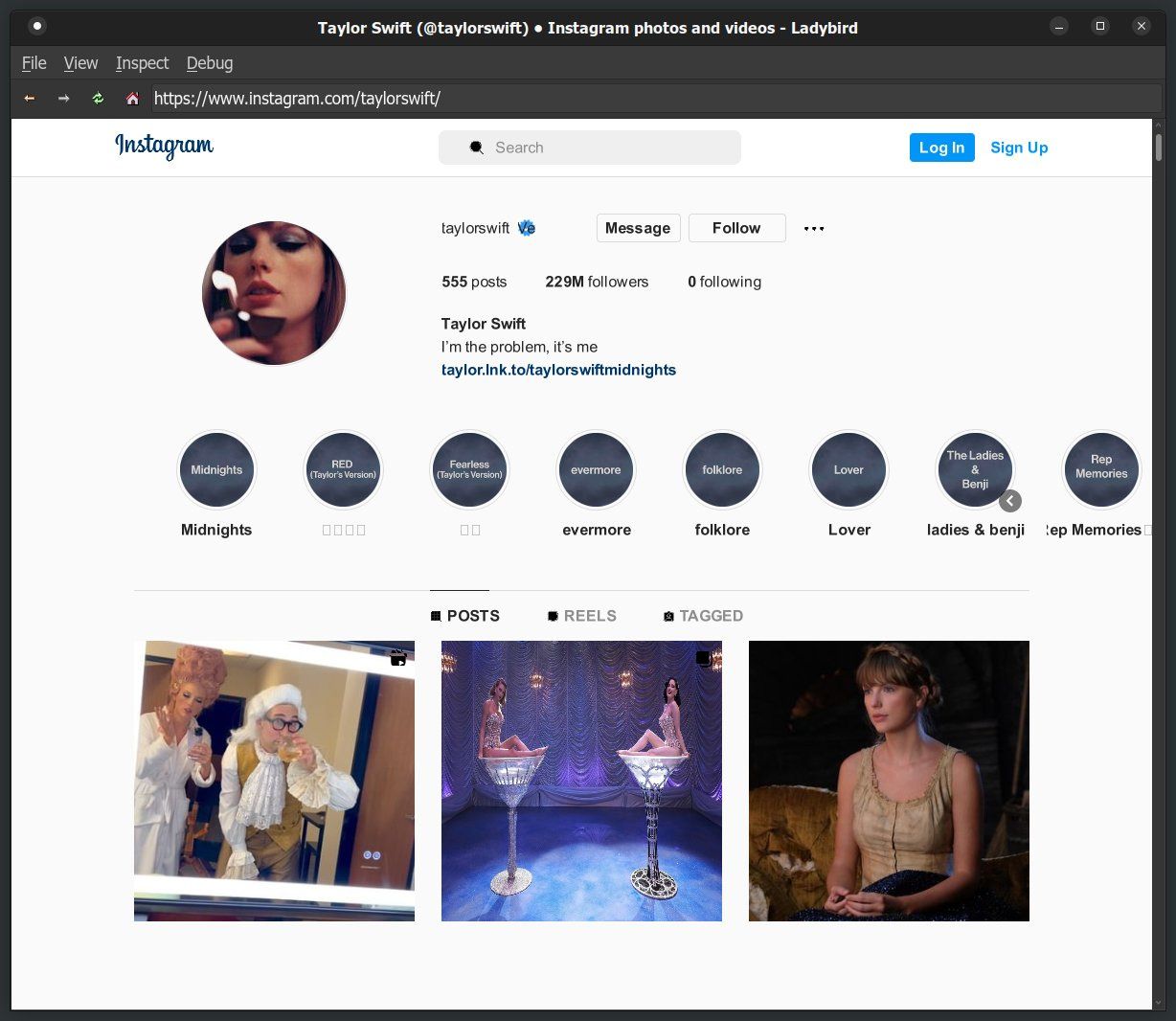Go forward with the browser forward arrow
This screenshot has width=1176, height=1021.
tap(64, 99)
